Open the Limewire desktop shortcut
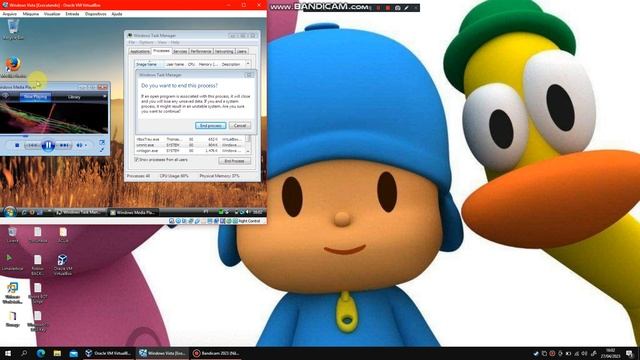The image size is (640, 360). coord(11,262)
